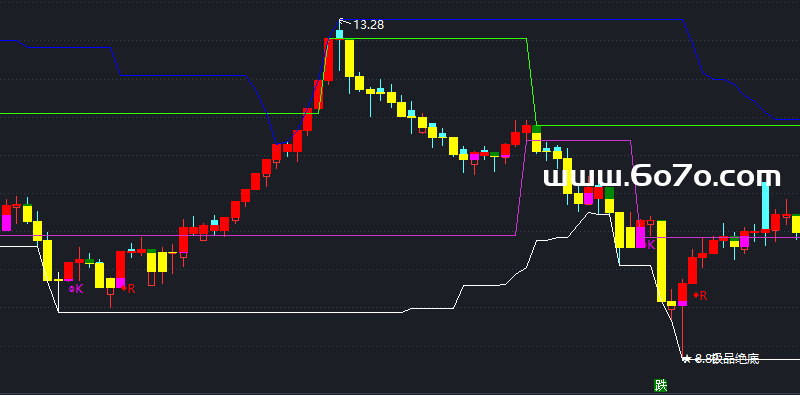Click the red R marker beside the left red-and-magenta candle

tap(132, 288)
